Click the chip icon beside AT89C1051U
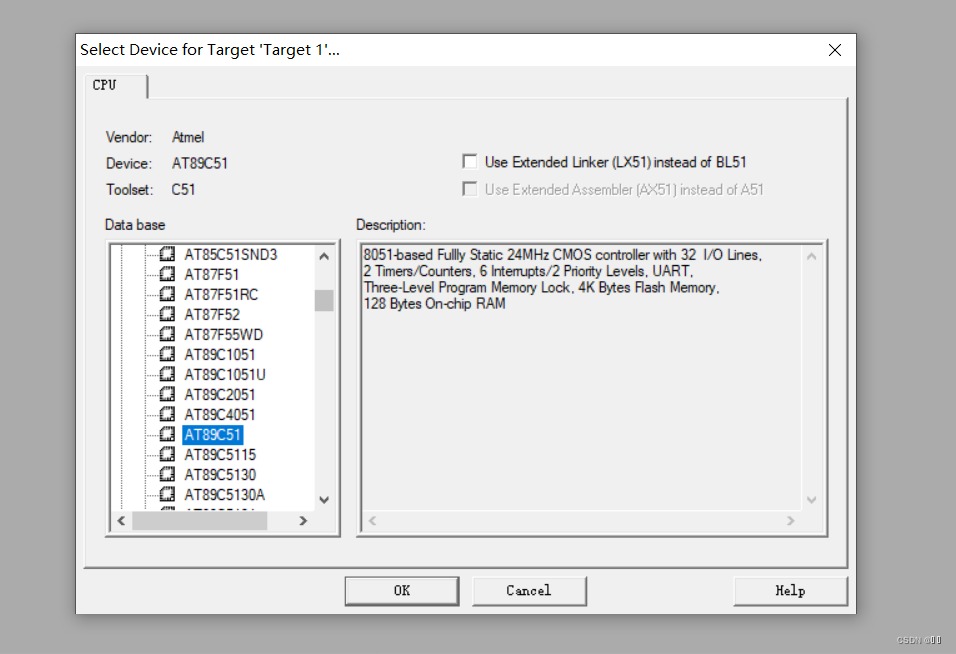This screenshot has width=956, height=654. [167, 374]
